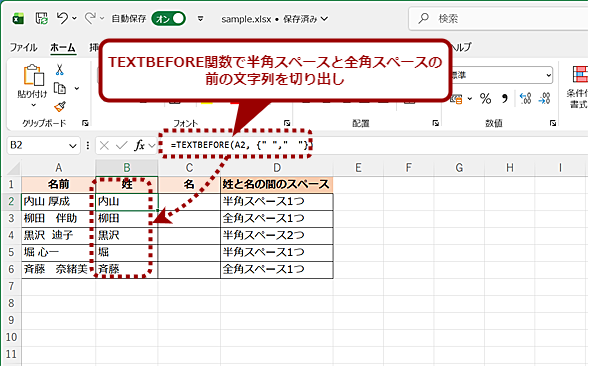
Task: Click cell containing 柳田 伴助 in column A
Action: 59,219
